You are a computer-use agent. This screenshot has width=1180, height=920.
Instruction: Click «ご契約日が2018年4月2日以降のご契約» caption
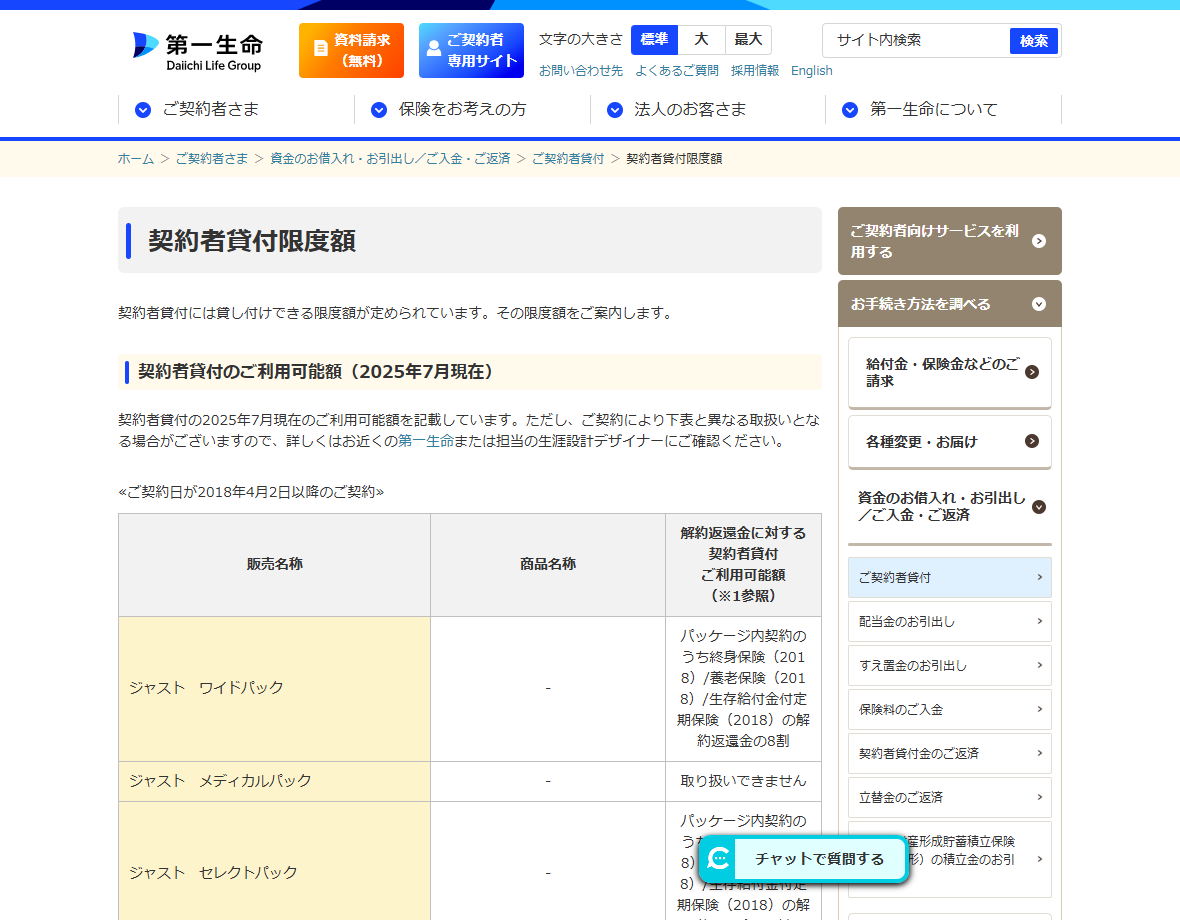pos(251,492)
